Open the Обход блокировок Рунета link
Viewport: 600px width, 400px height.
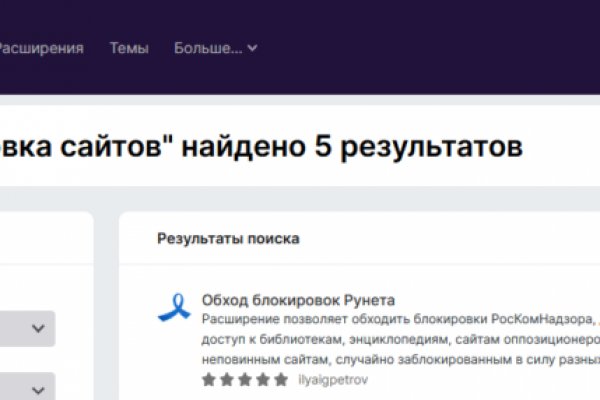(298, 300)
